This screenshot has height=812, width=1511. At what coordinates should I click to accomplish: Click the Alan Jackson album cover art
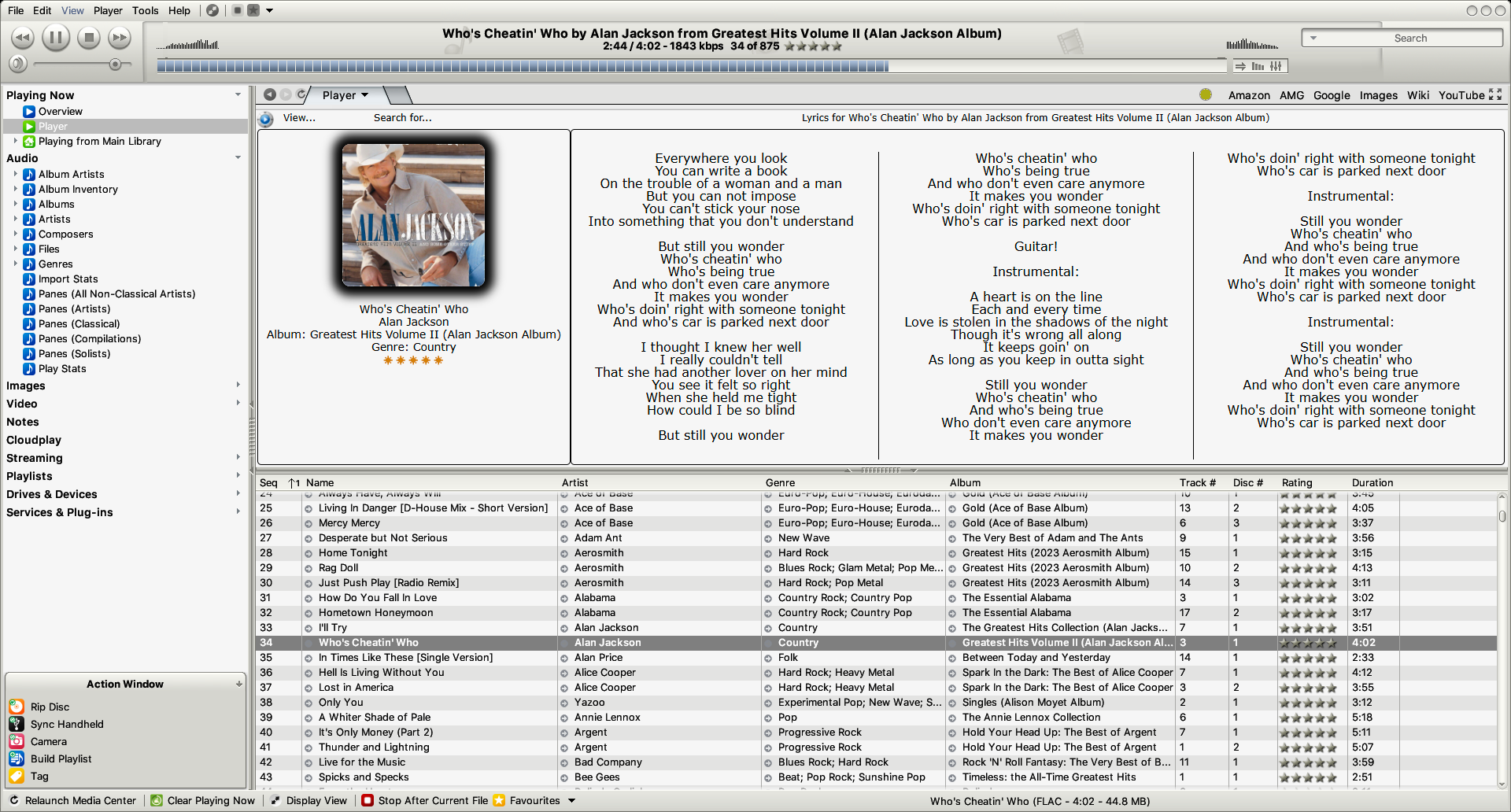[x=413, y=216]
